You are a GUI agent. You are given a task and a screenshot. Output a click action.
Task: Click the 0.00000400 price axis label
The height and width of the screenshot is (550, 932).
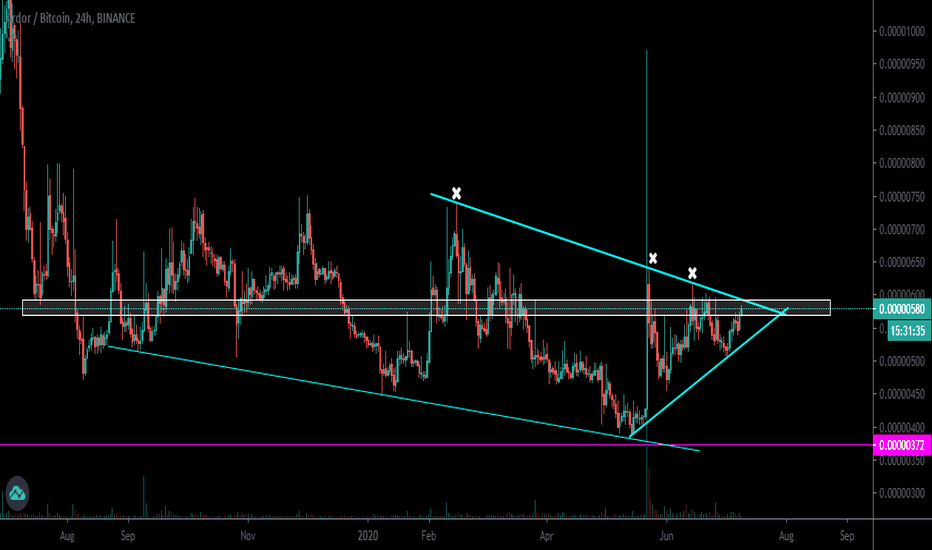902,427
